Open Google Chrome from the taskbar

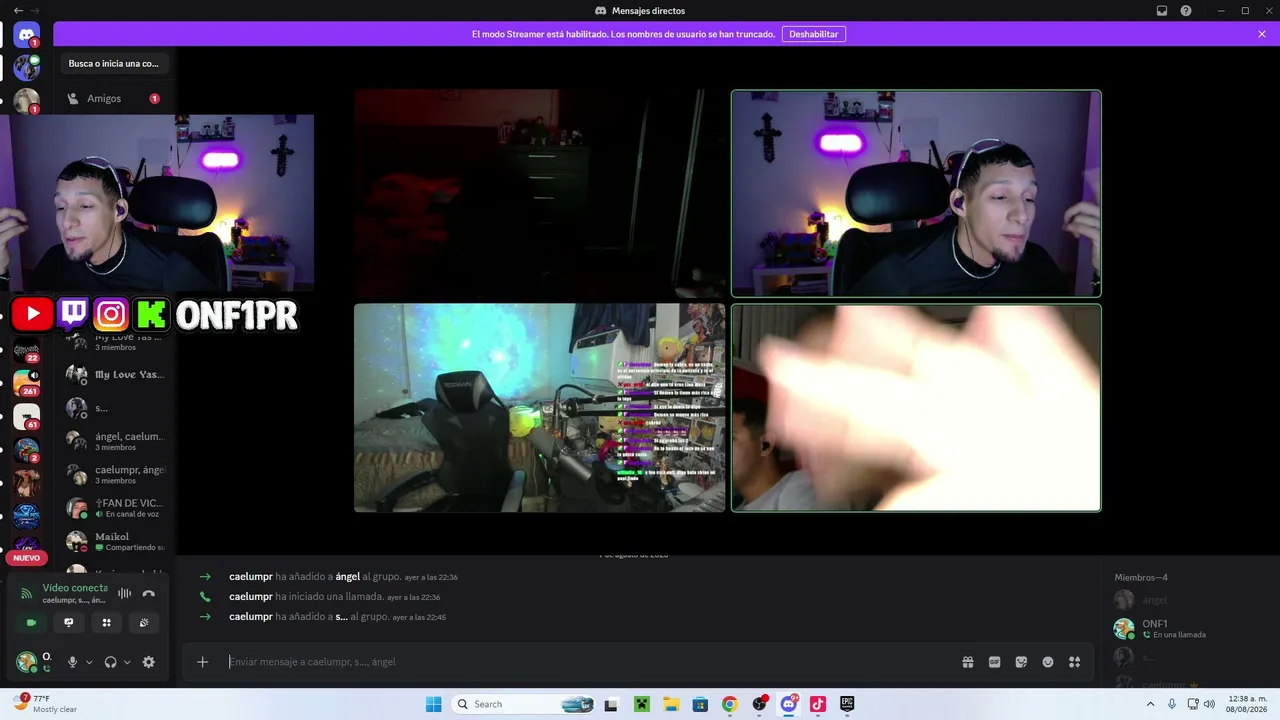(730, 704)
